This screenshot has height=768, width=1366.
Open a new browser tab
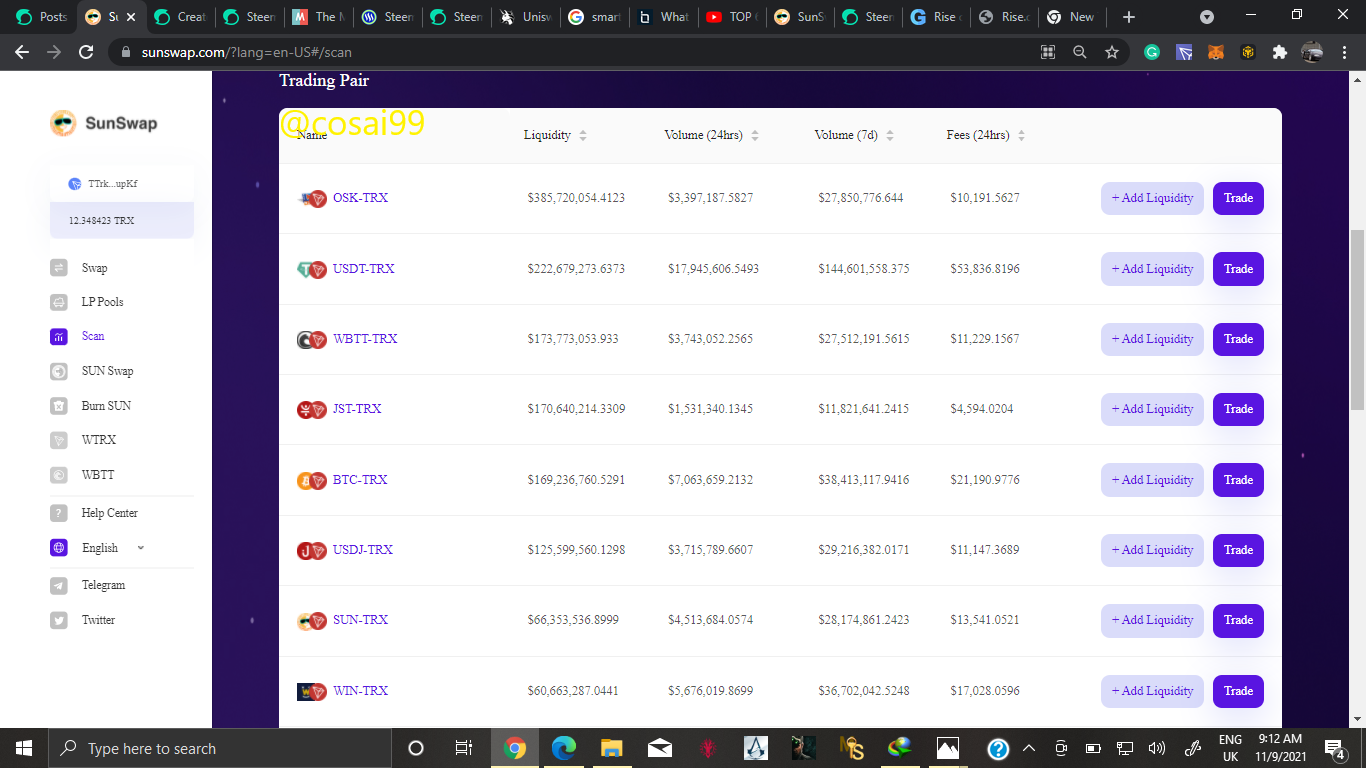(1129, 17)
